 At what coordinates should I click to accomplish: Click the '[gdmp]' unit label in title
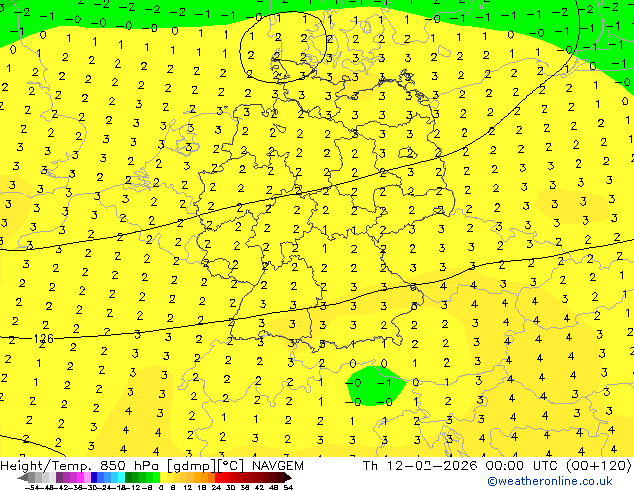tap(190, 466)
